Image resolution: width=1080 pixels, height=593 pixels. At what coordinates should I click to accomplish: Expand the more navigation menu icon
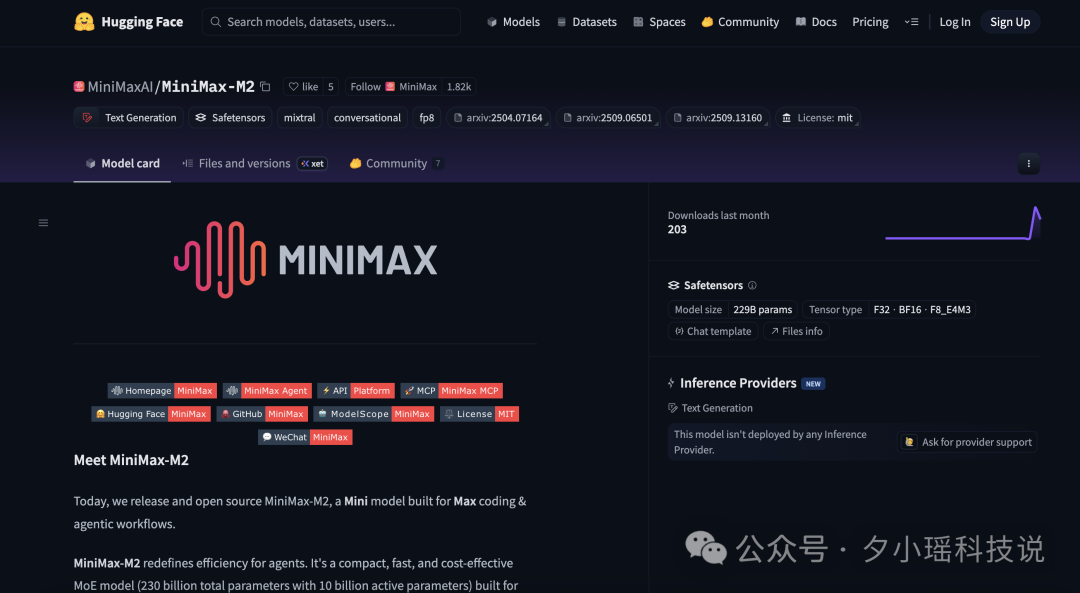click(x=911, y=22)
